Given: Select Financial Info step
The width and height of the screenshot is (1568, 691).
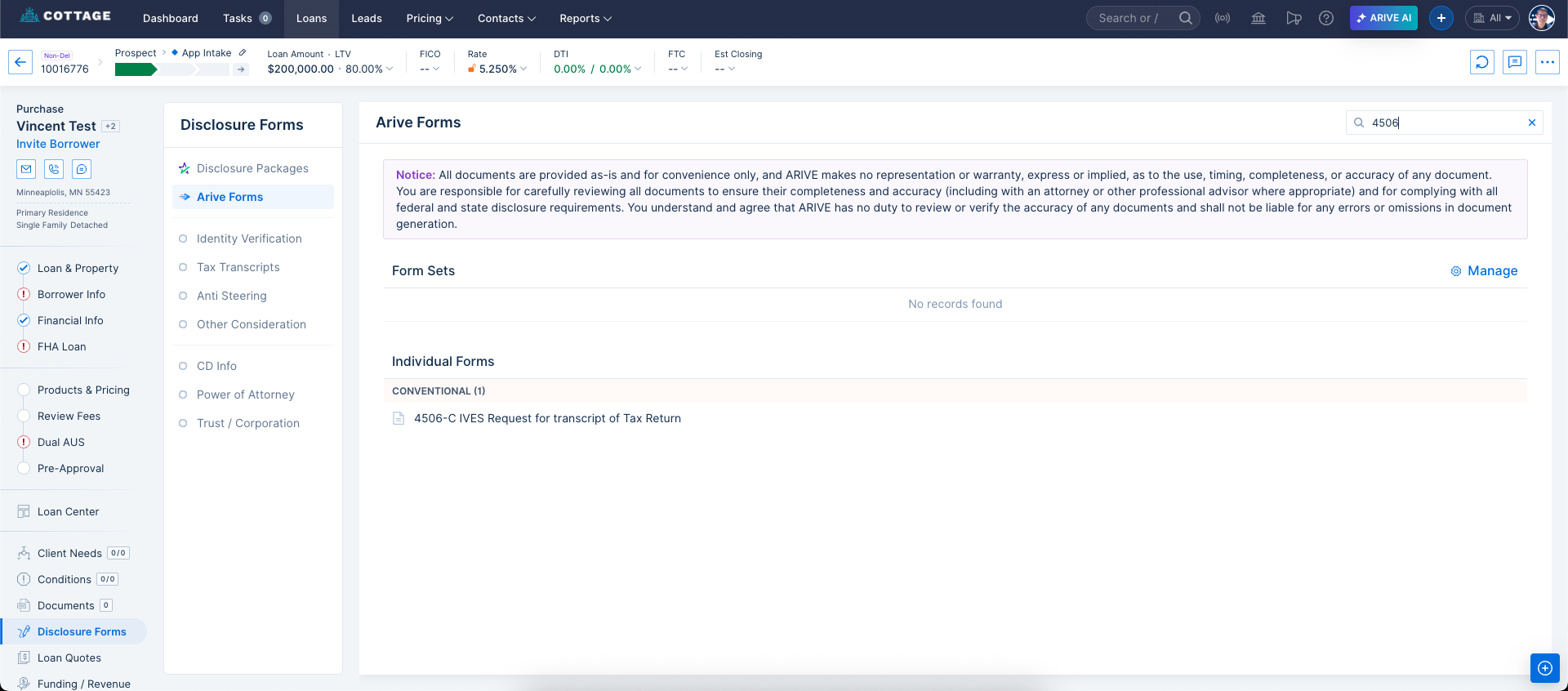Looking at the screenshot, I should click(x=70, y=320).
